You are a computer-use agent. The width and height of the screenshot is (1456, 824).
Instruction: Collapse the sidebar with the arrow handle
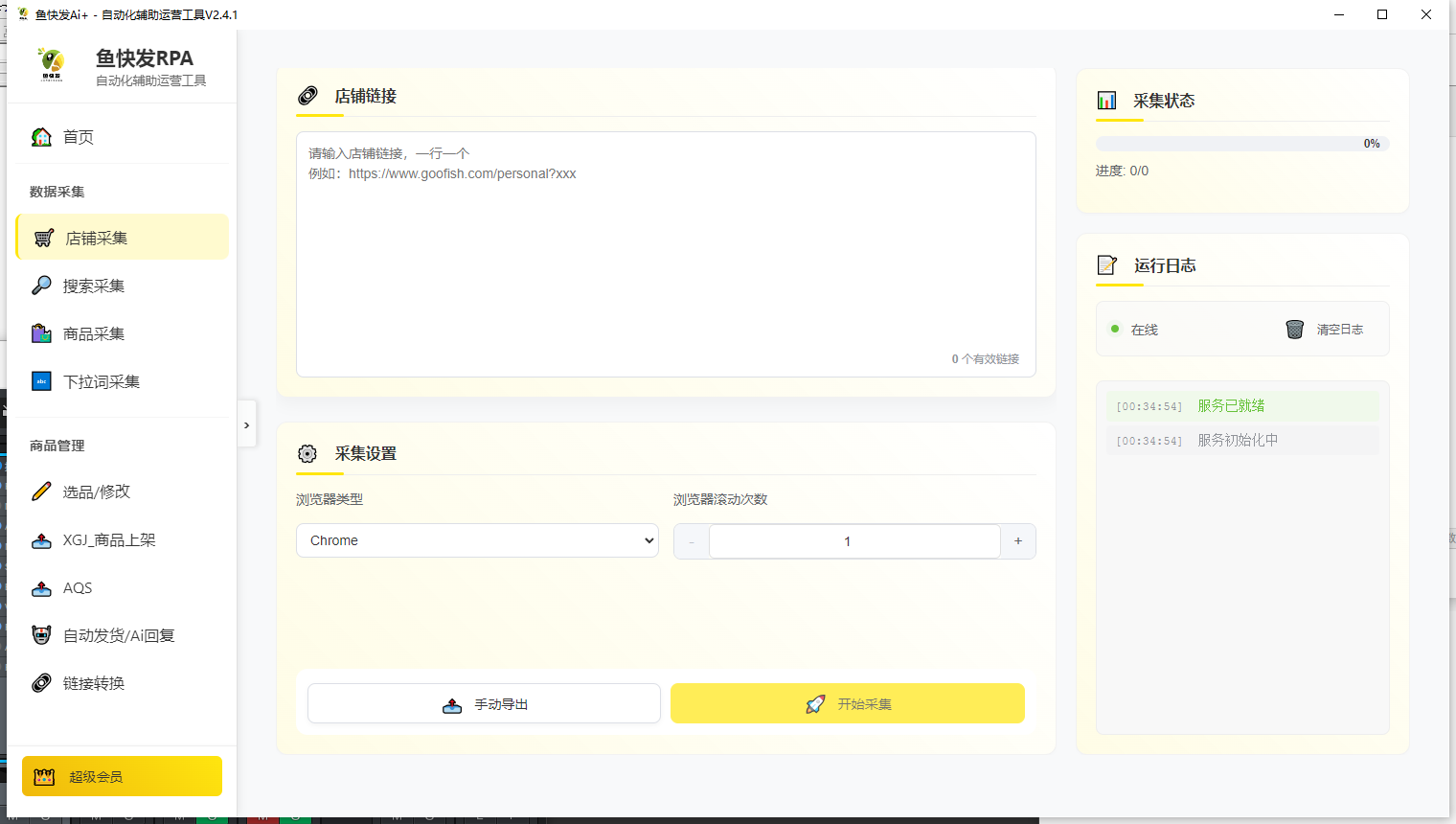247,425
